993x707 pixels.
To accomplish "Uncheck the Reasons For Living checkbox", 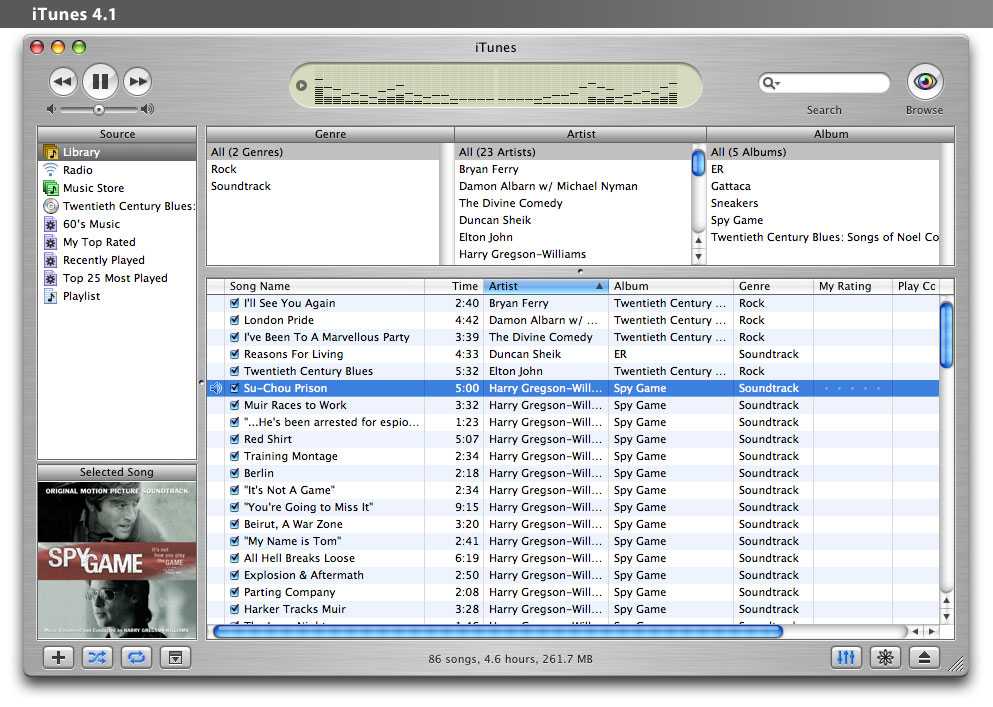I will coord(234,354).
